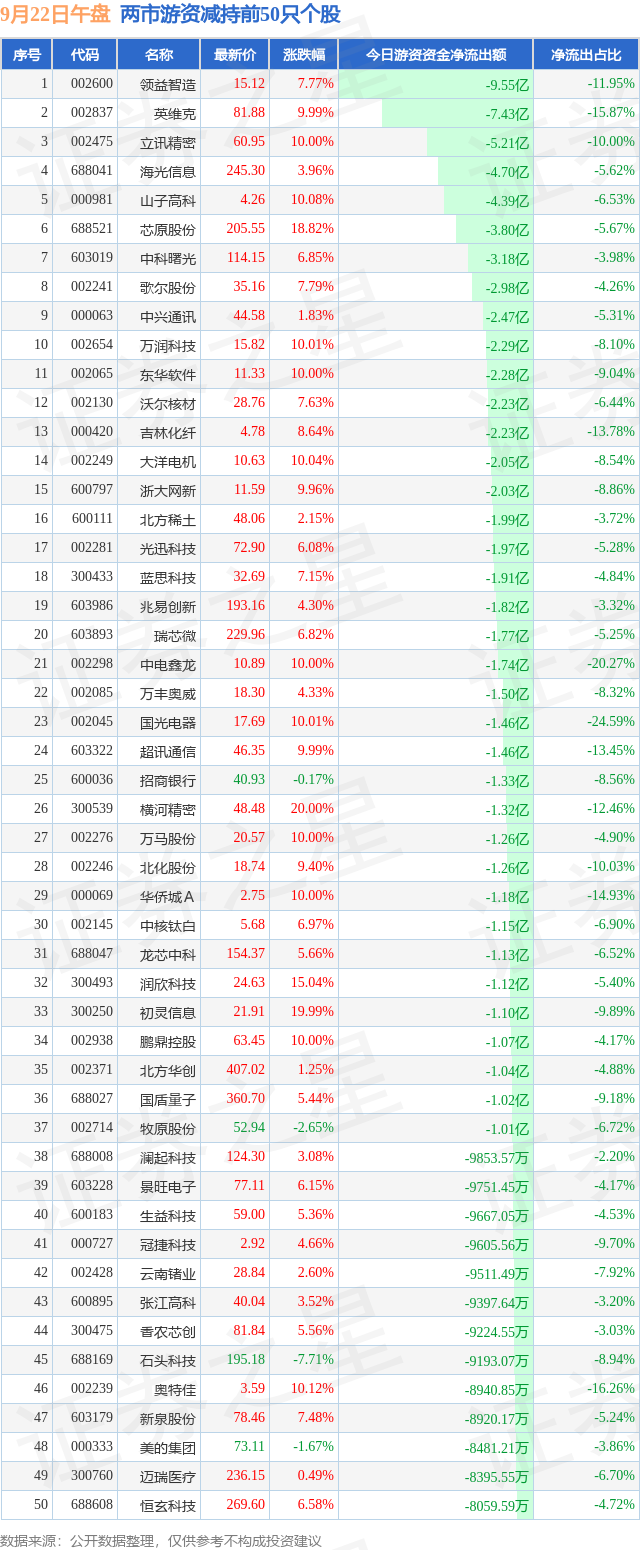This screenshot has width=640, height=1550.
Task: Click the title 两市游资减持前50只个股
Action: pyautogui.click(x=230, y=14)
